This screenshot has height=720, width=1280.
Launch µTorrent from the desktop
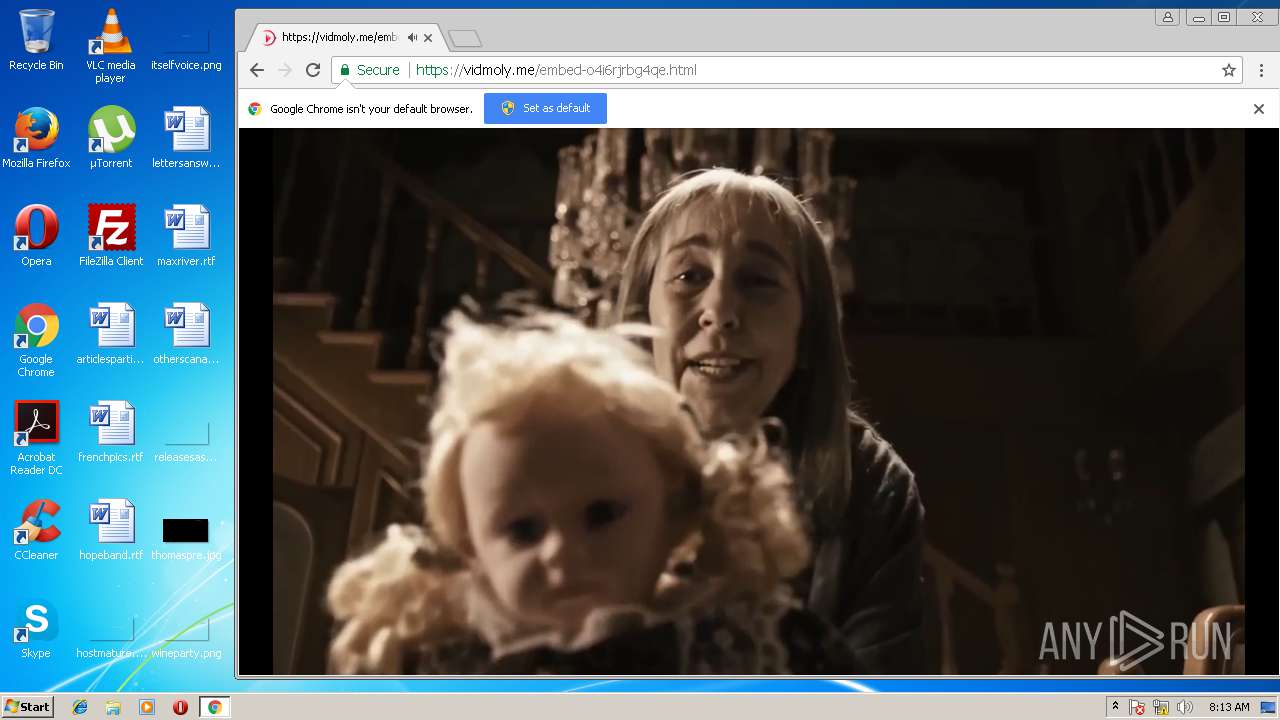(110, 138)
